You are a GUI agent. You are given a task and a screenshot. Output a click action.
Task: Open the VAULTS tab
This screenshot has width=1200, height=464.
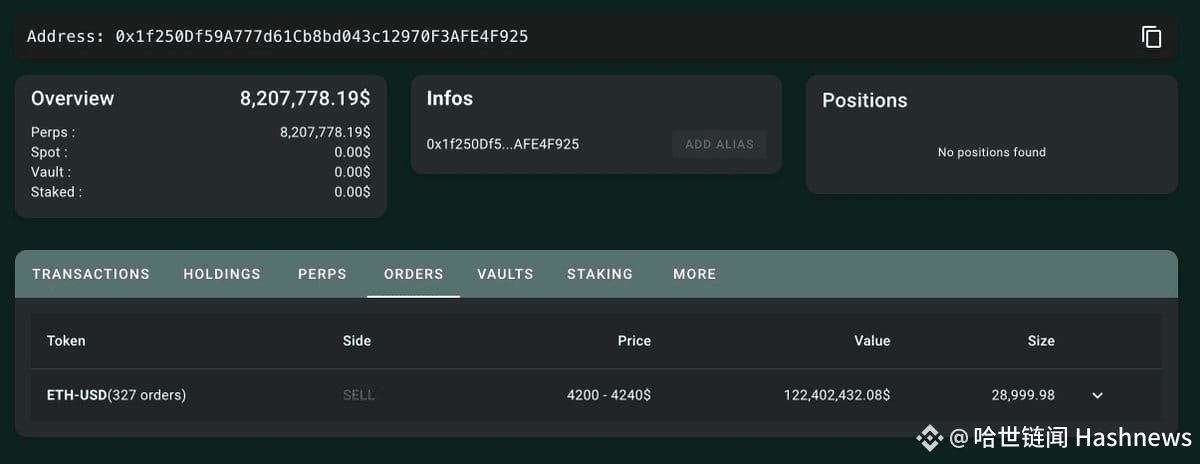pos(505,274)
